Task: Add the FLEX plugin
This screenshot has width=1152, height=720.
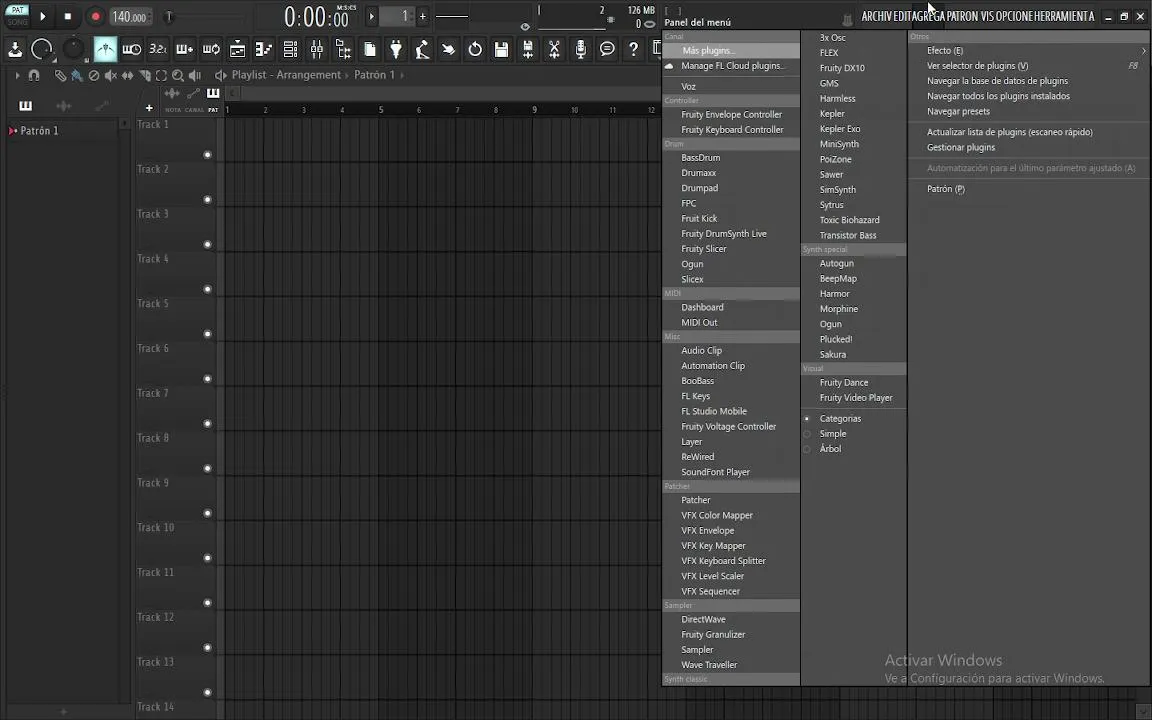Action: coord(829,53)
